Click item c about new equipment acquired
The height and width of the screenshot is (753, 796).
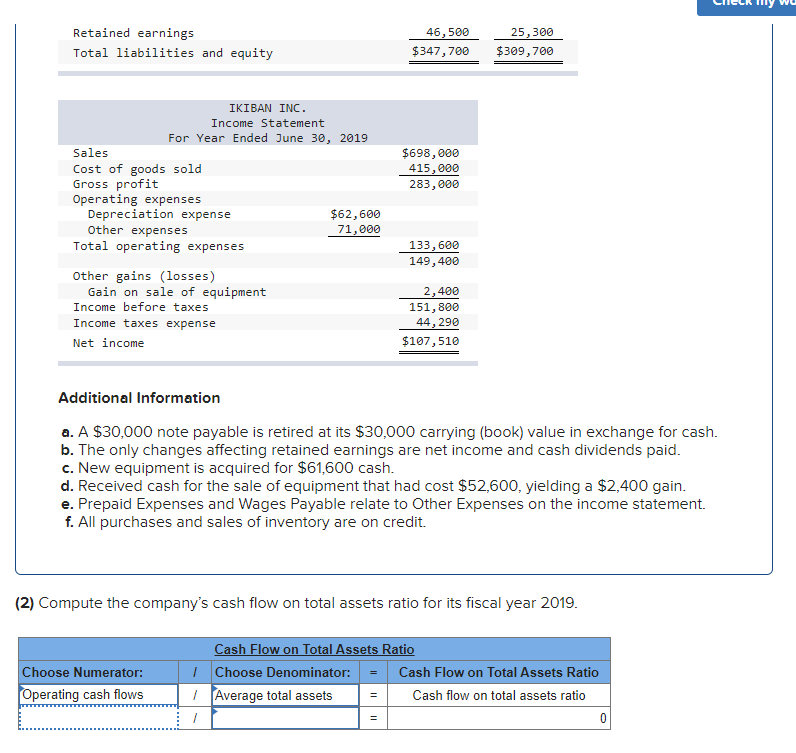[x=227, y=468]
